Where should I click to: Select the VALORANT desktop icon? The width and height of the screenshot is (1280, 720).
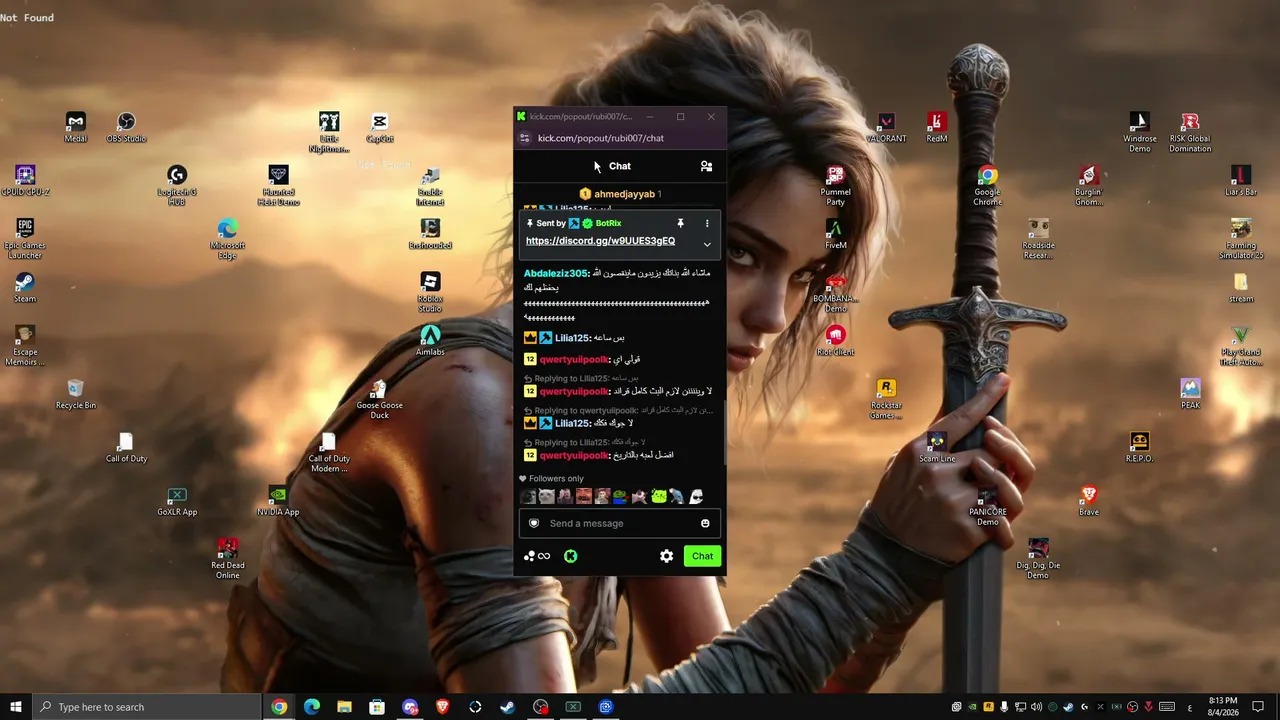point(885,128)
